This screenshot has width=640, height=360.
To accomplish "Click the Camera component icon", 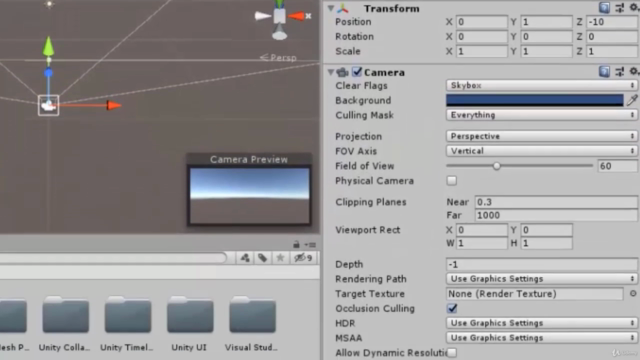I will click(x=342, y=73).
